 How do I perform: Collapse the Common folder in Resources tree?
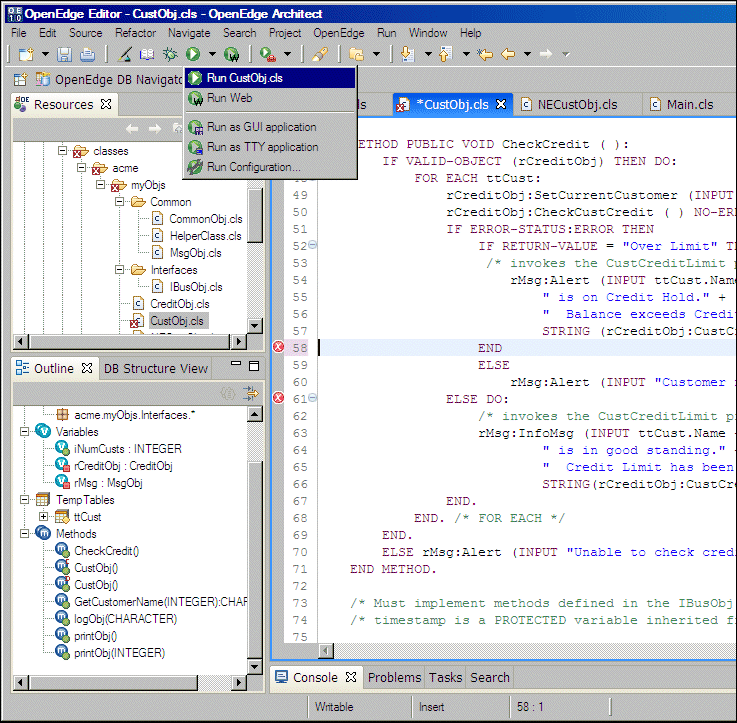120,202
